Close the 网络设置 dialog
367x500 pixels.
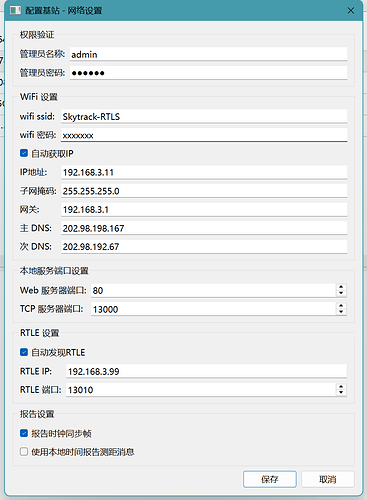click(x=351, y=11)
